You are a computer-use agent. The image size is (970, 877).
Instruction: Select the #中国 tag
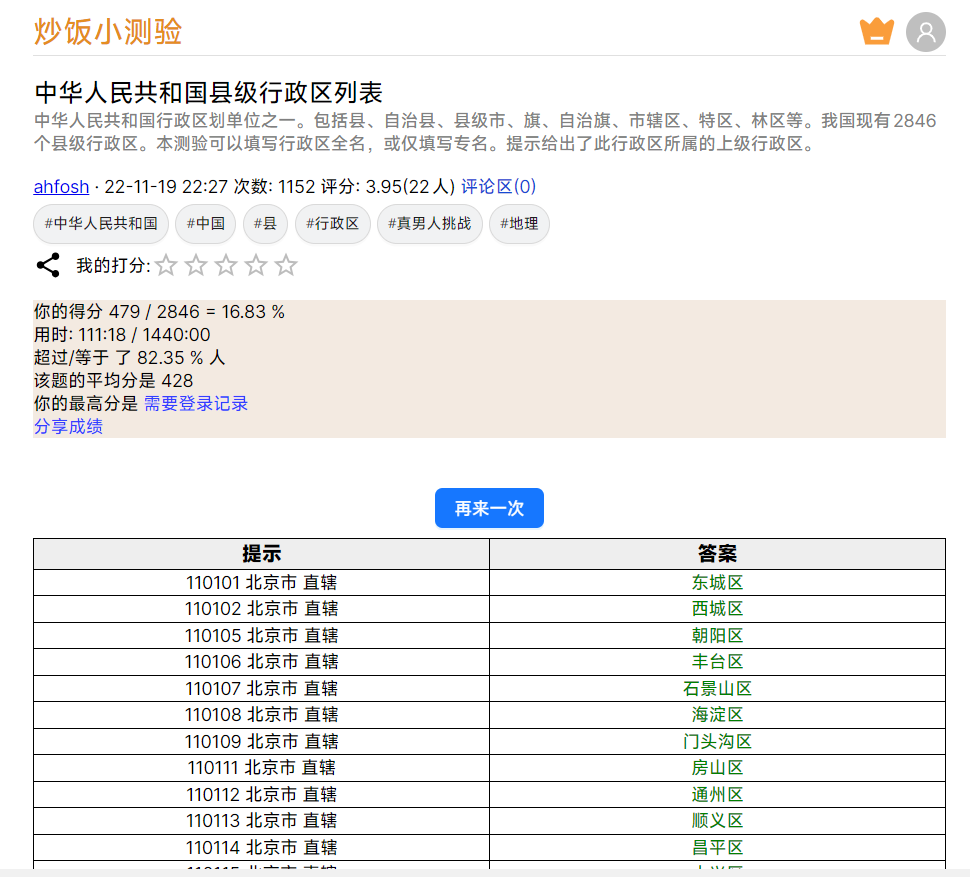point(205,223)
